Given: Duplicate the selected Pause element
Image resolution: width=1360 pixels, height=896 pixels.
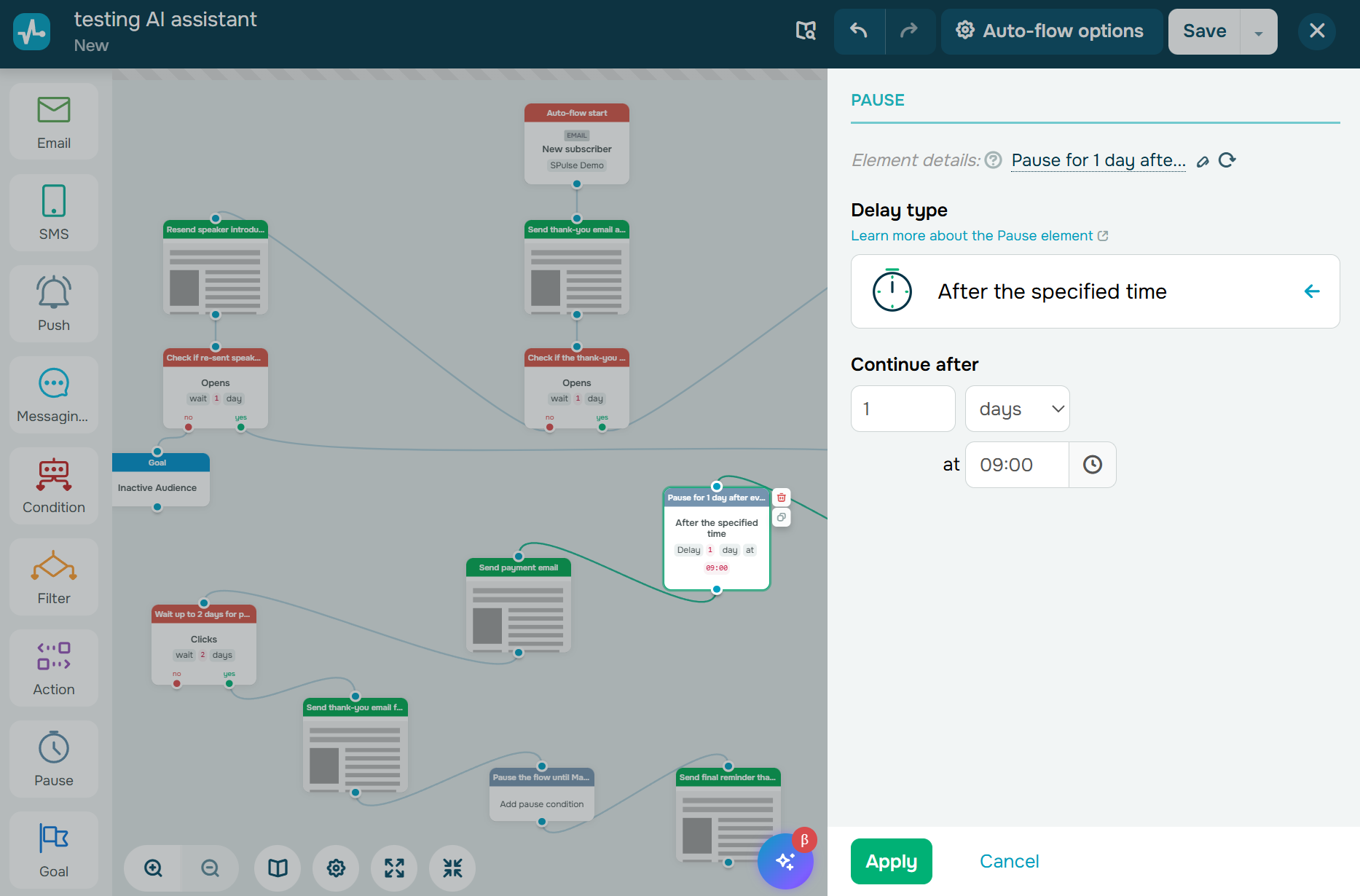Looking at the screenshot, I should coord(782,517).
